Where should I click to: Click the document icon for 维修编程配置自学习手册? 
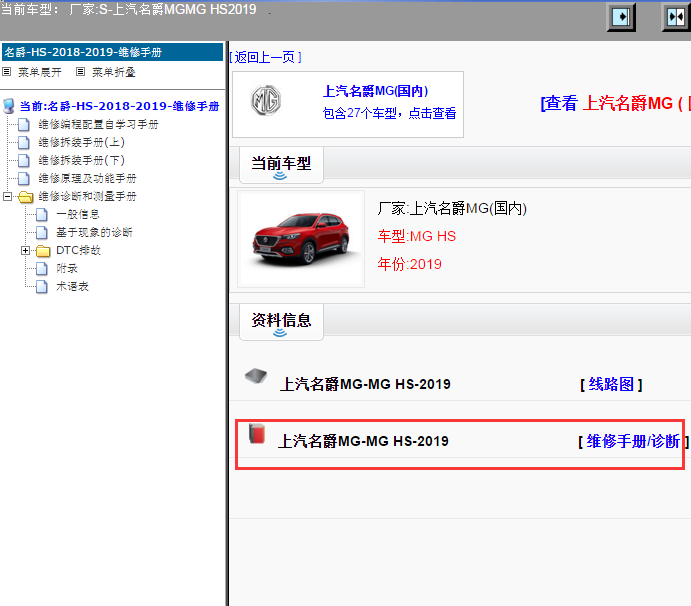click(x=24, y=125)
